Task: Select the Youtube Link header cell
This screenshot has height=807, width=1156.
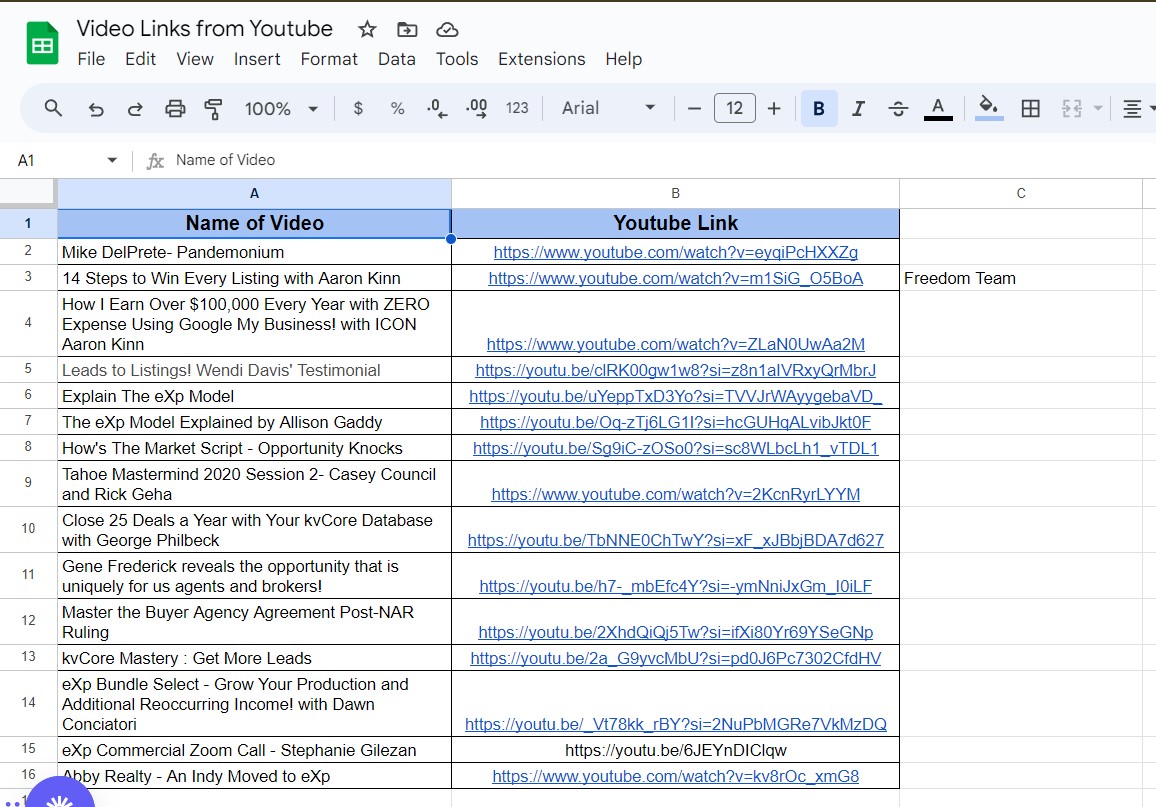Action: pos(675,223)
